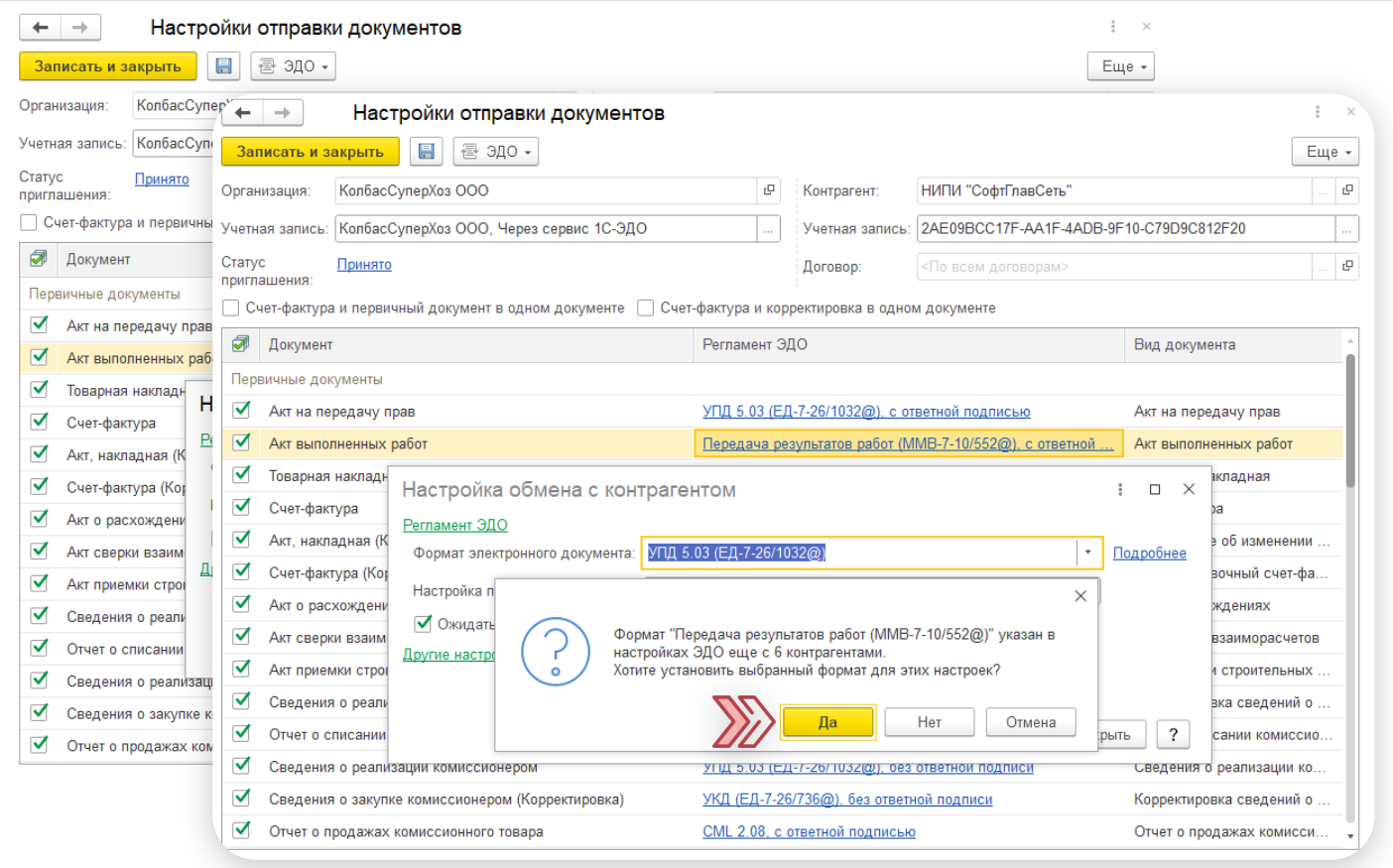Open selection icon next to Контрагент field

pyautogui.click(x=1347, y=189)
